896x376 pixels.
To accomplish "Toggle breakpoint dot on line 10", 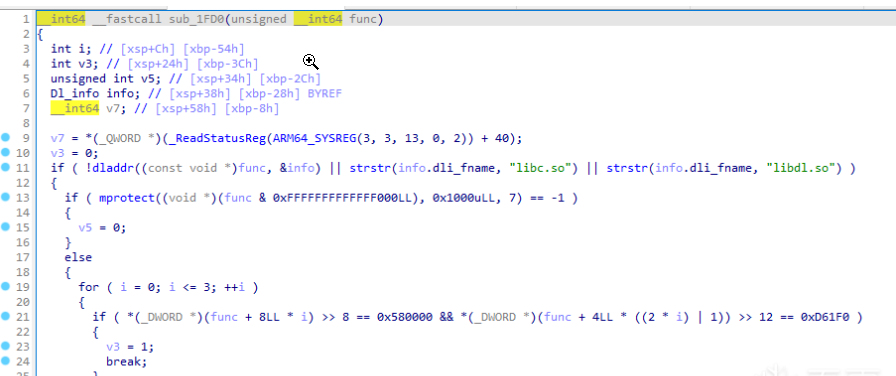I will pyautogui.click(x=6, y=153).
